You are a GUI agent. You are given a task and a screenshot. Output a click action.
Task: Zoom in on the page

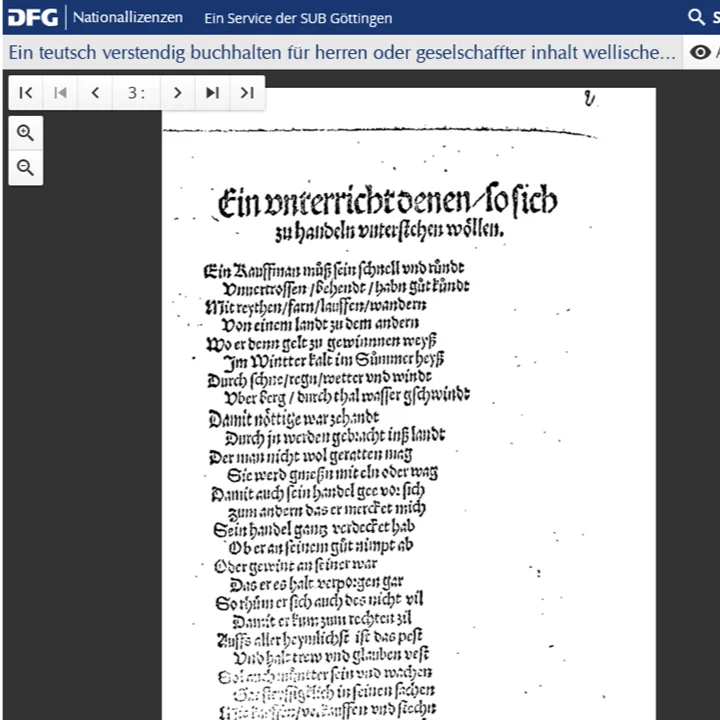(26, 133)
